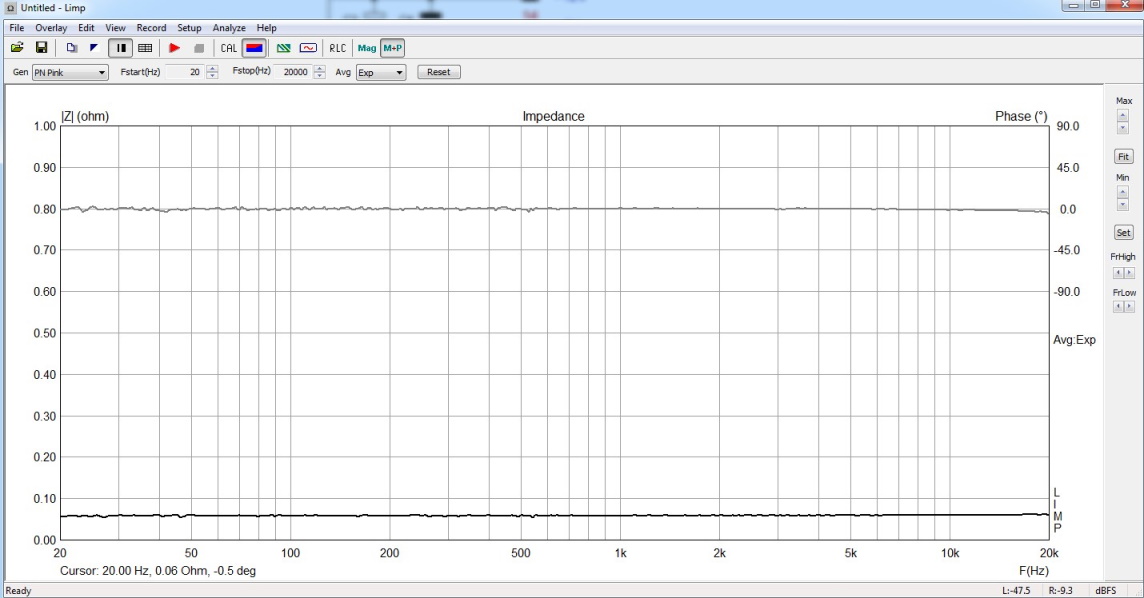This screenshot has height=598, width=1144.
Task: Click the Max up arrow
Action: coord(1123,115)
